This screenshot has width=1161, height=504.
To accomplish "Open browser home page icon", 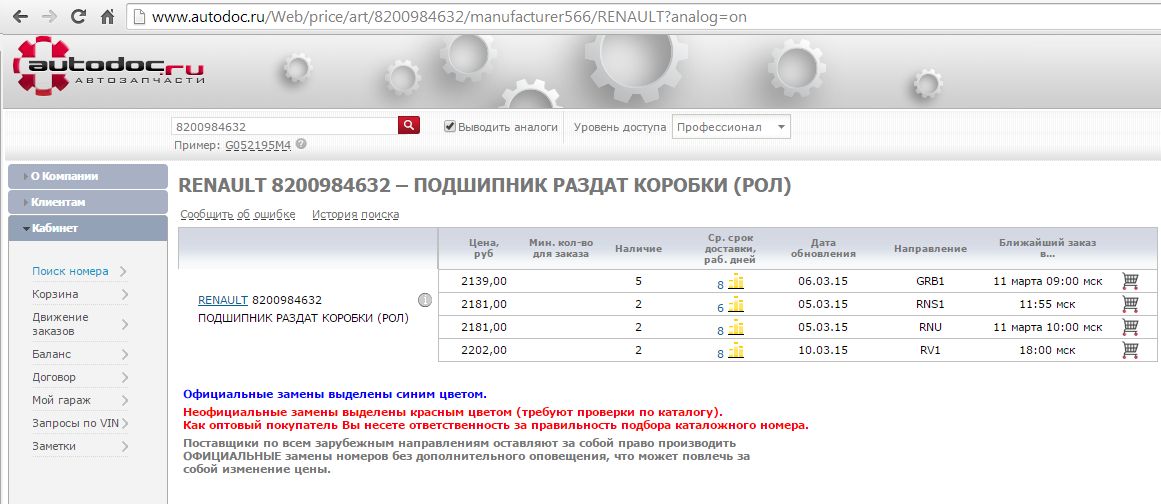I will (107, 16).
